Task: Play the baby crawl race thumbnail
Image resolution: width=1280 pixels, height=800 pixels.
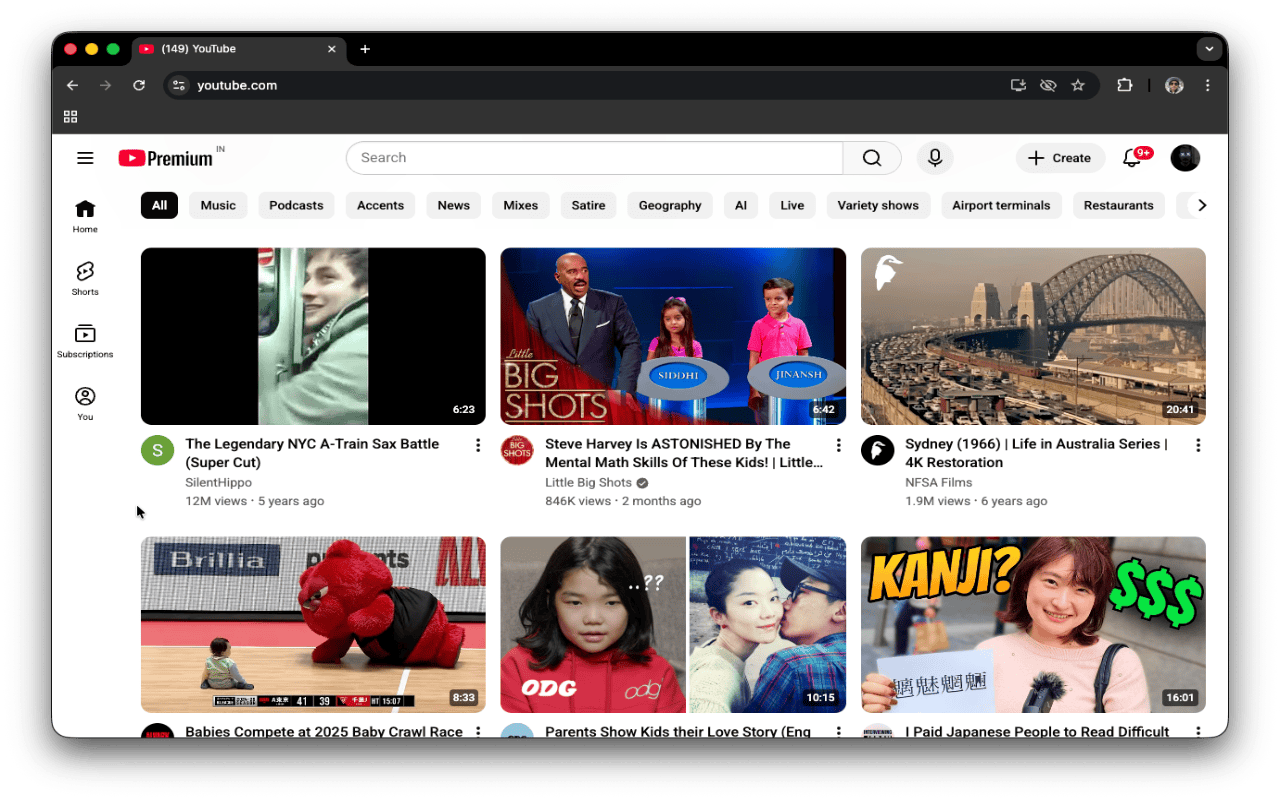Action: (x=313, y=625)
